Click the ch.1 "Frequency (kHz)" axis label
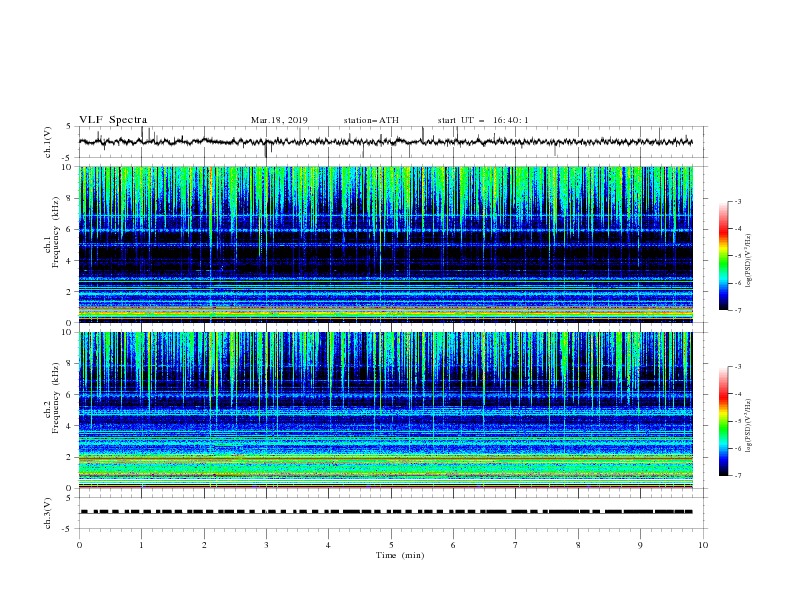This screenshot has width=792, height=612. click(56, 233)
